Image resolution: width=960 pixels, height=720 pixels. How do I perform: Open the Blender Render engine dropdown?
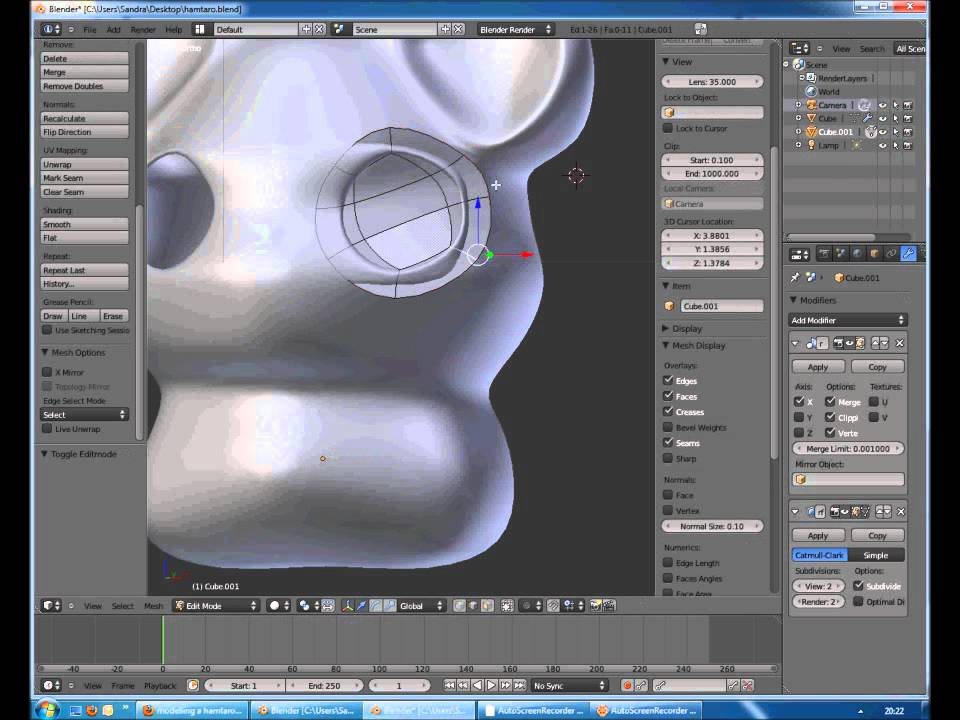point(516,29)
